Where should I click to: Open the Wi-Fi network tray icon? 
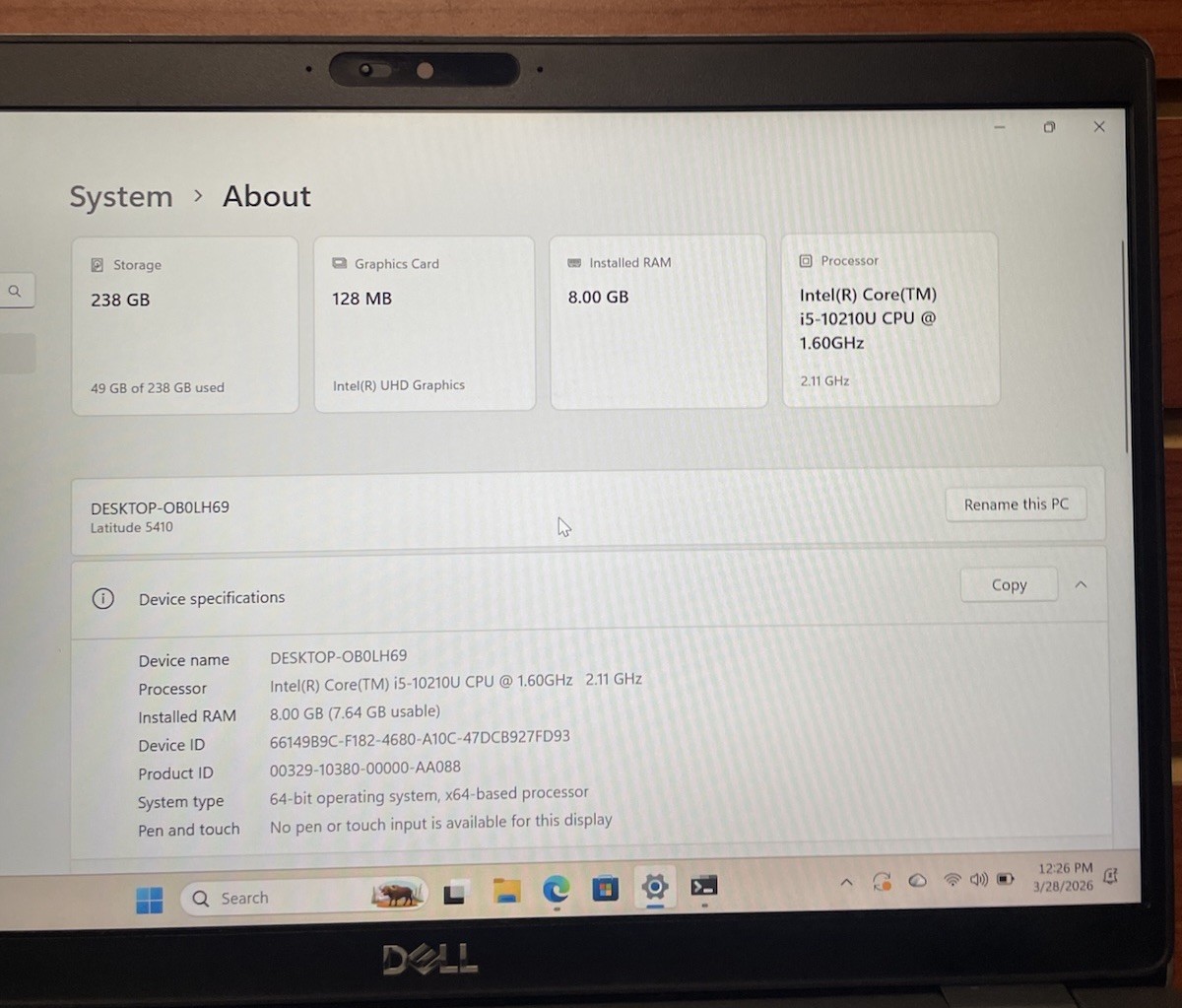pos(952,880)
